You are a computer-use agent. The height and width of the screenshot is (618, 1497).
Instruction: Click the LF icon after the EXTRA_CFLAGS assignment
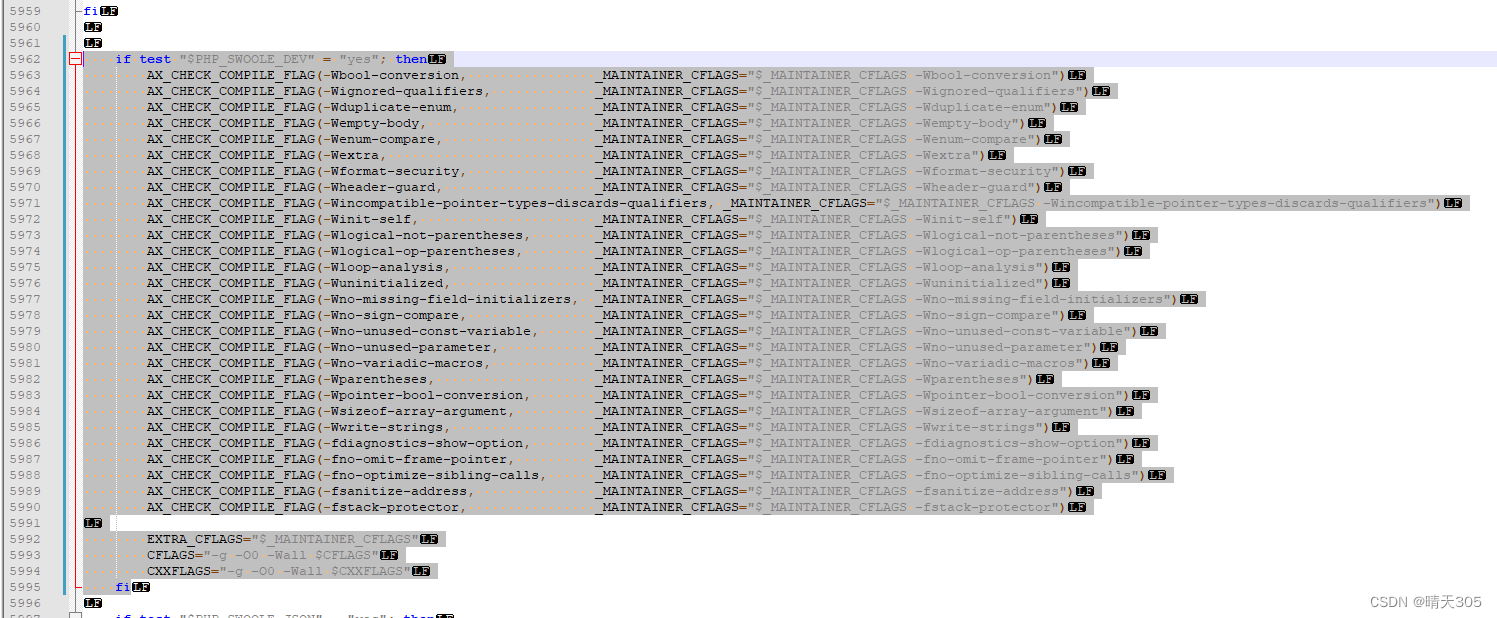tap(428, 538)
